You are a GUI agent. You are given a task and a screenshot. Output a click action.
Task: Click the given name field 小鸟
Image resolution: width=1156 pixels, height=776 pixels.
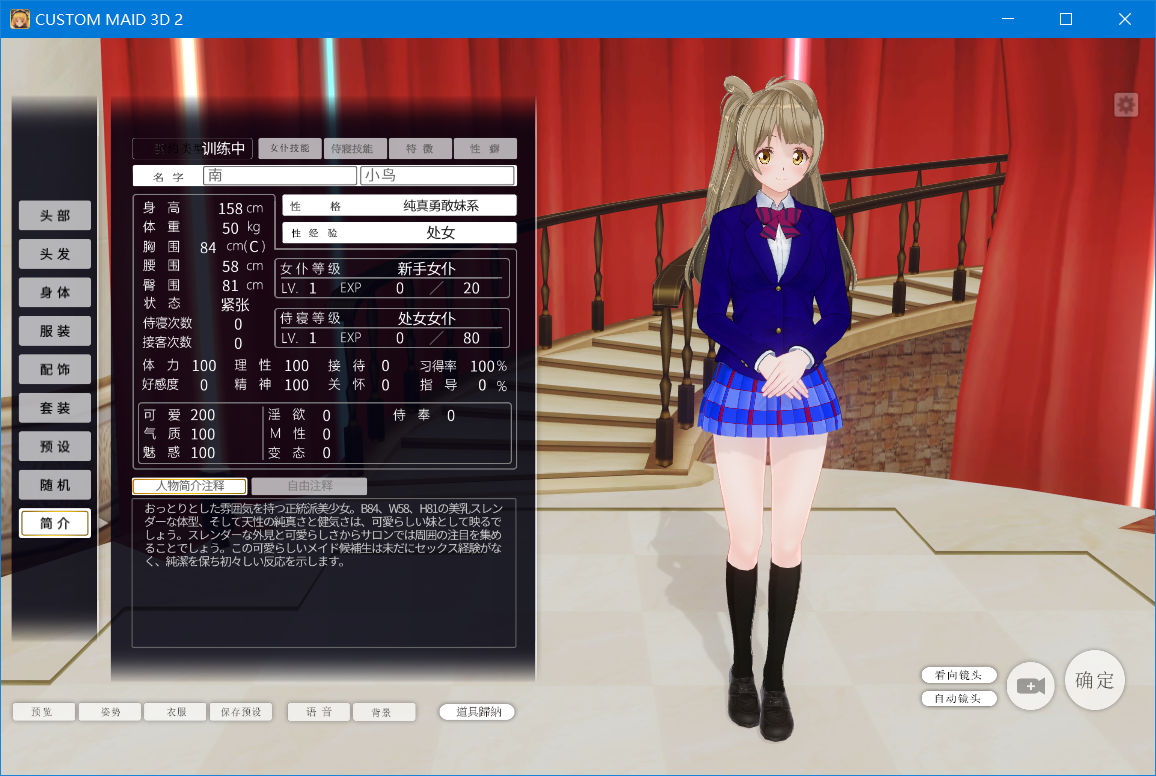(437, 175)
